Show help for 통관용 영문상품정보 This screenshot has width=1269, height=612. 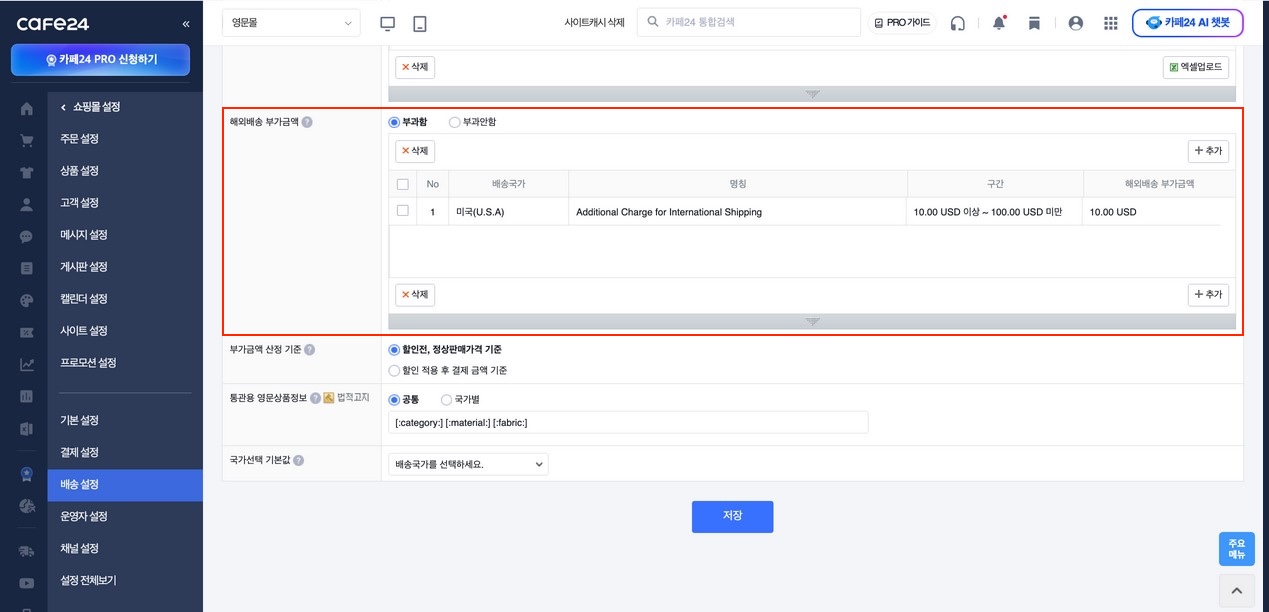click(315, 398)
